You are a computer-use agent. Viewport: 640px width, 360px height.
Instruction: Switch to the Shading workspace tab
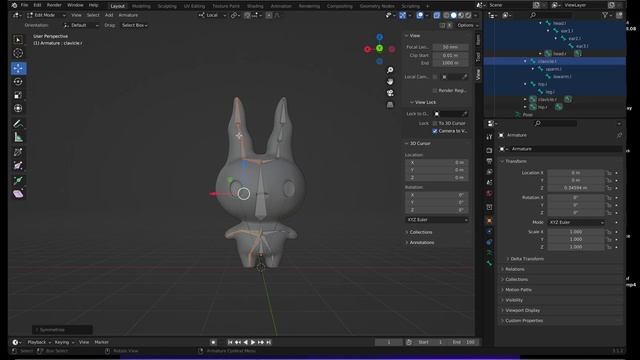pos(255,6)
